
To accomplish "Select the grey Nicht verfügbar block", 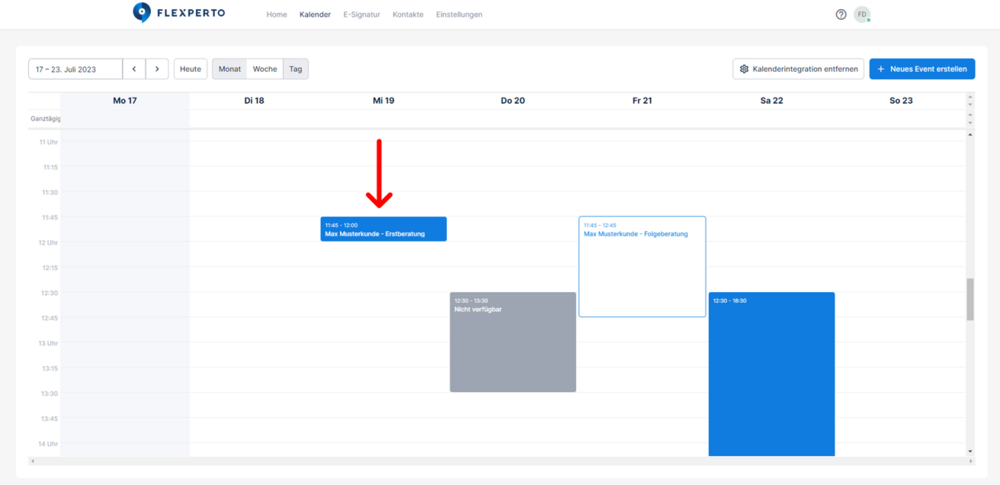I will 512,342.
